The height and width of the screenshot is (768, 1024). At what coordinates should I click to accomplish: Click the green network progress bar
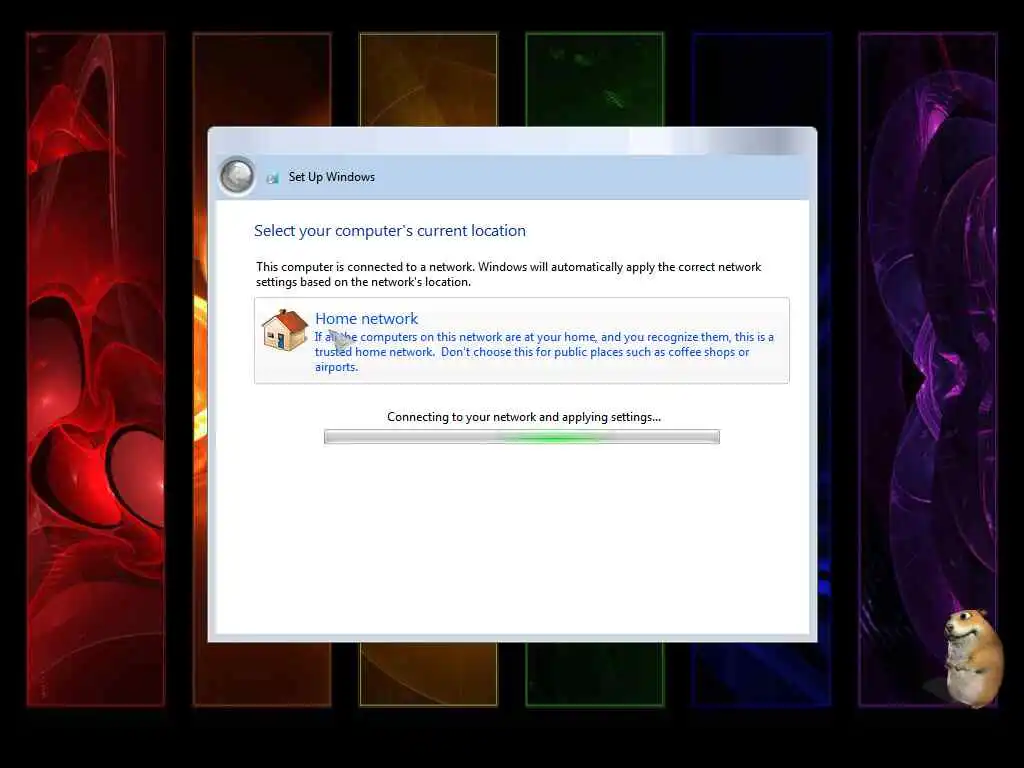pyautogui.click(x=522, y=437)
